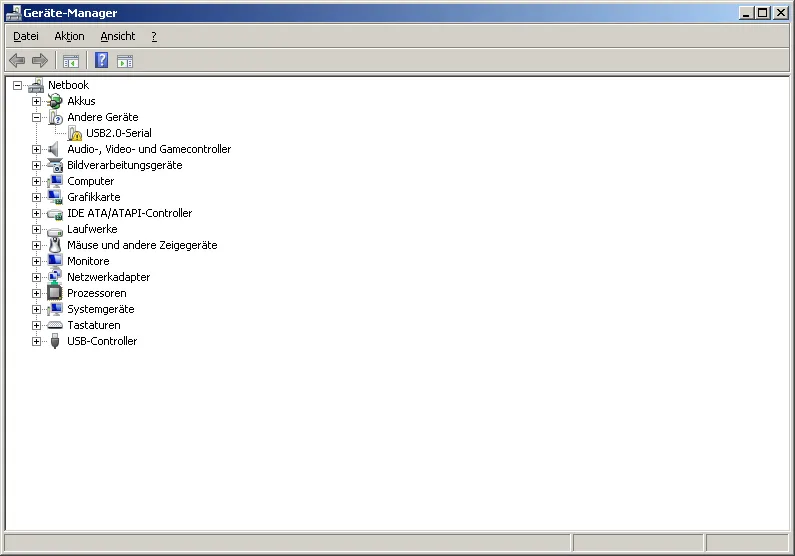
Task: Expand the Monitore category
Action: (37, 261)
